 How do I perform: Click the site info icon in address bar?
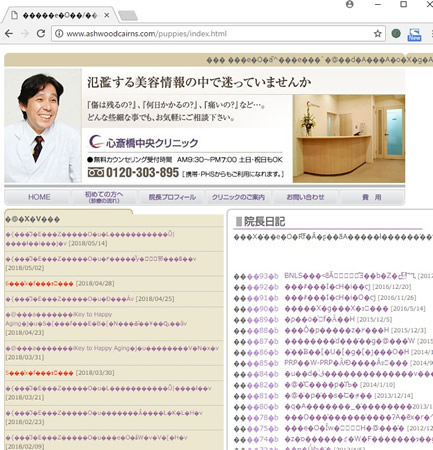59,34
